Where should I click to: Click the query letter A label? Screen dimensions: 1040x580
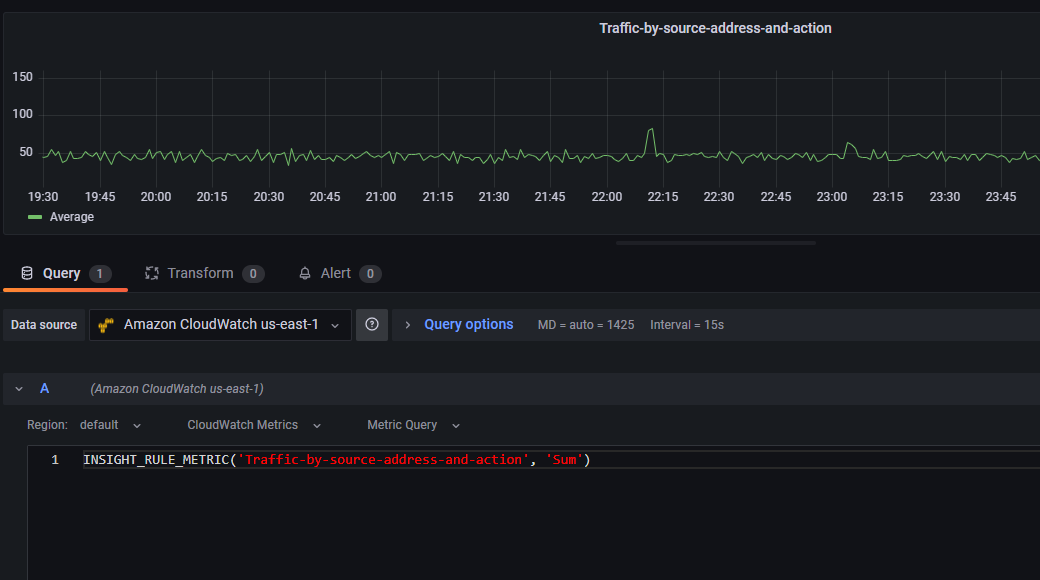44,388
